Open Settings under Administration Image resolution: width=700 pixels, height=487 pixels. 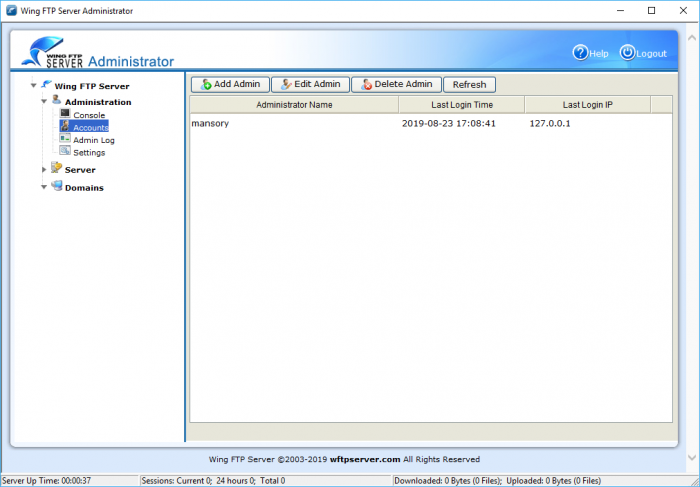point(89,153)
